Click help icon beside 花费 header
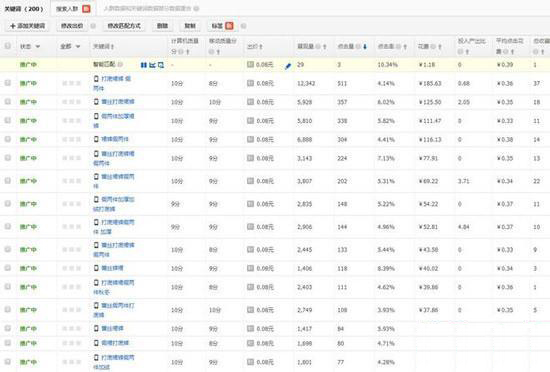The width and height of the screenshot is (550, 372). 433,46
